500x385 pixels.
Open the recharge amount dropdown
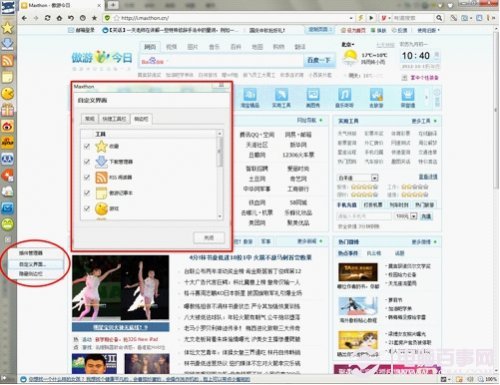point(414,216)
